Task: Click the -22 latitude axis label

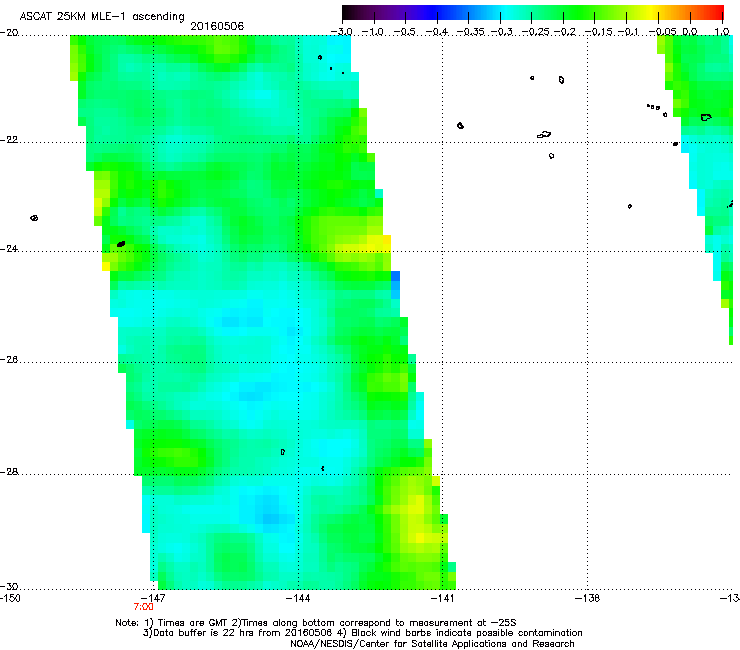Action: click(x=9, y=140)
